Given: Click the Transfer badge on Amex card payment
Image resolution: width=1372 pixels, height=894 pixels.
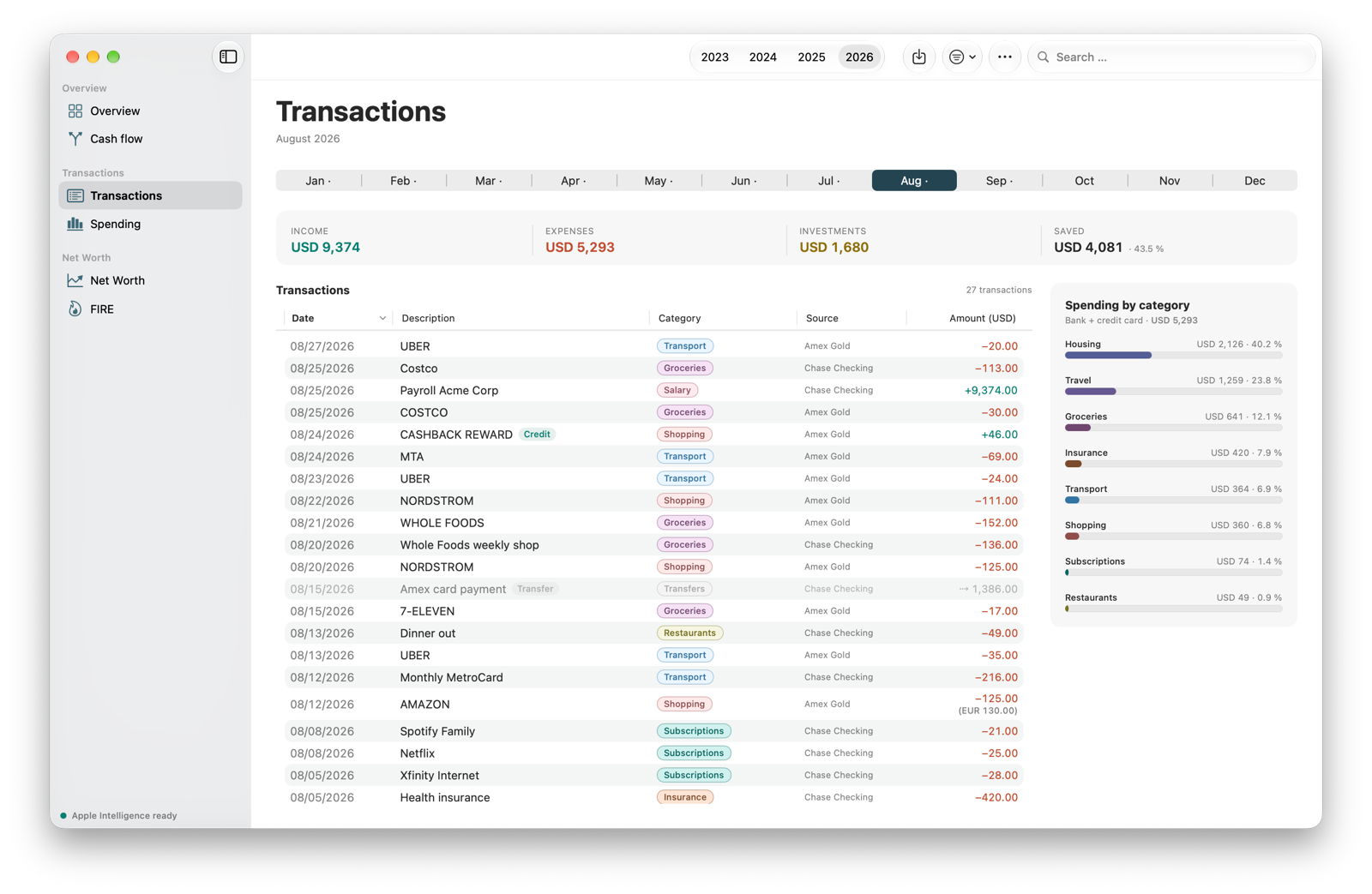Looking at the screenshot, I should [535, 589].
